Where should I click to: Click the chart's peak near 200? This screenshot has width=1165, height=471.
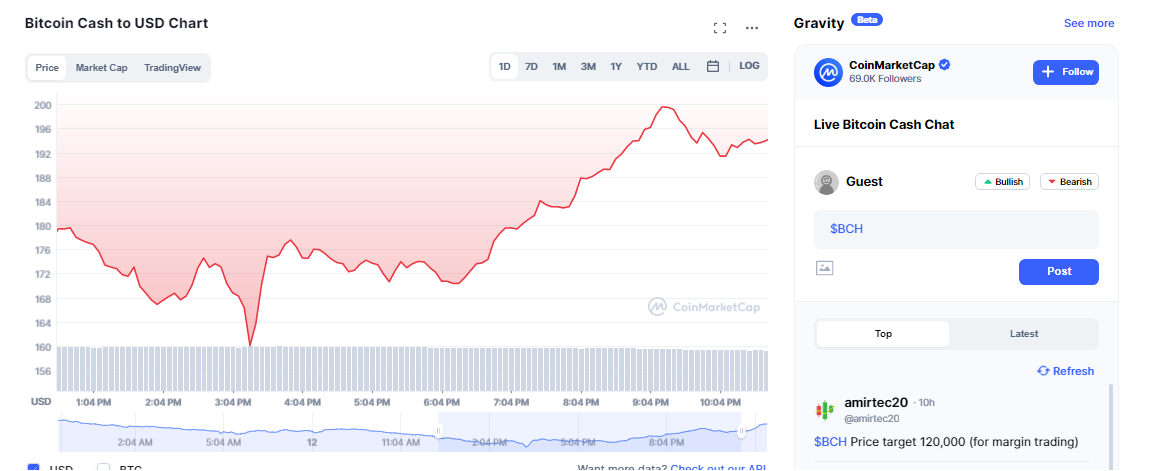(x=663, y=107)
